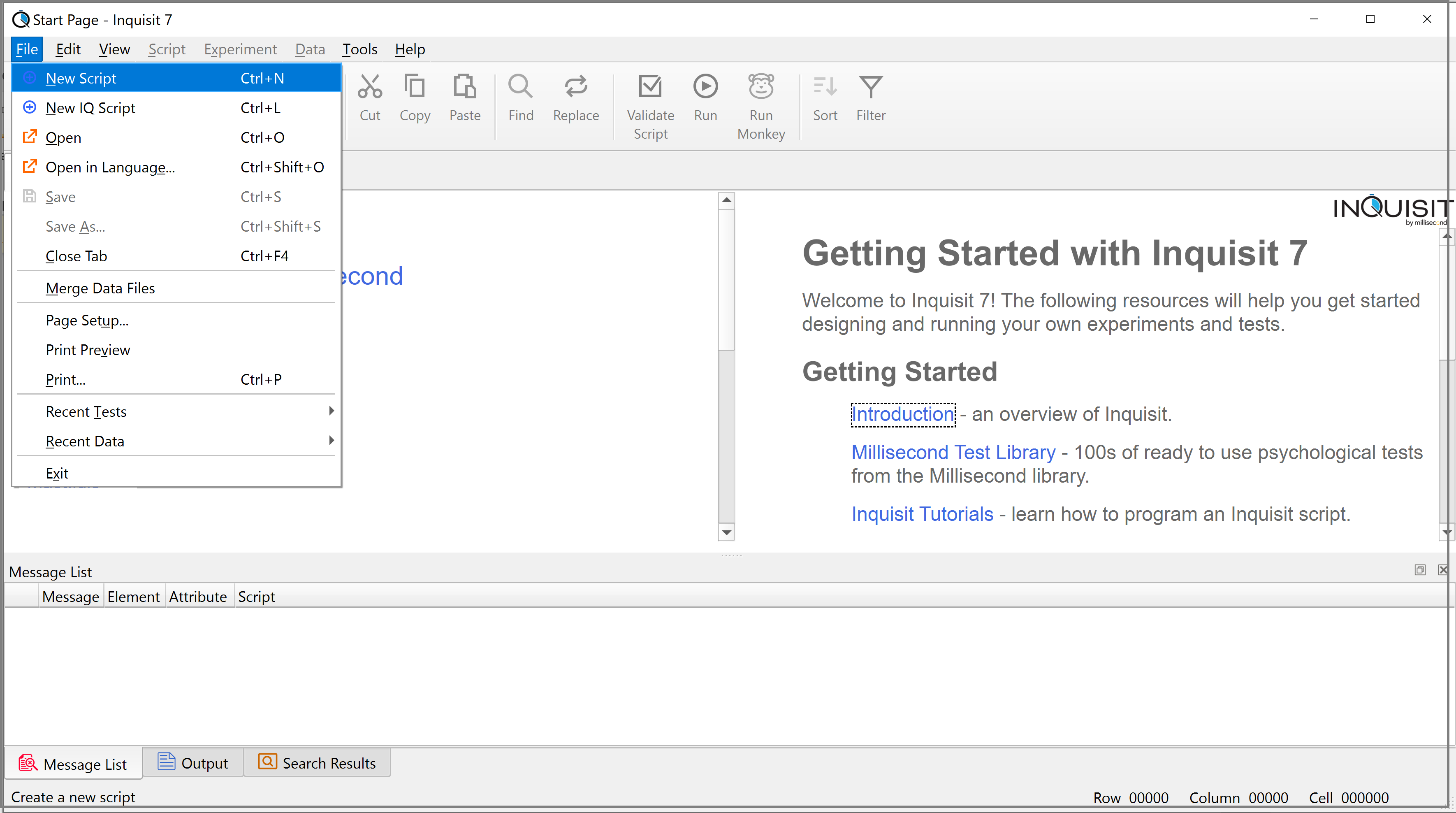Select Open in Language menu item

[x=176, y=167]
